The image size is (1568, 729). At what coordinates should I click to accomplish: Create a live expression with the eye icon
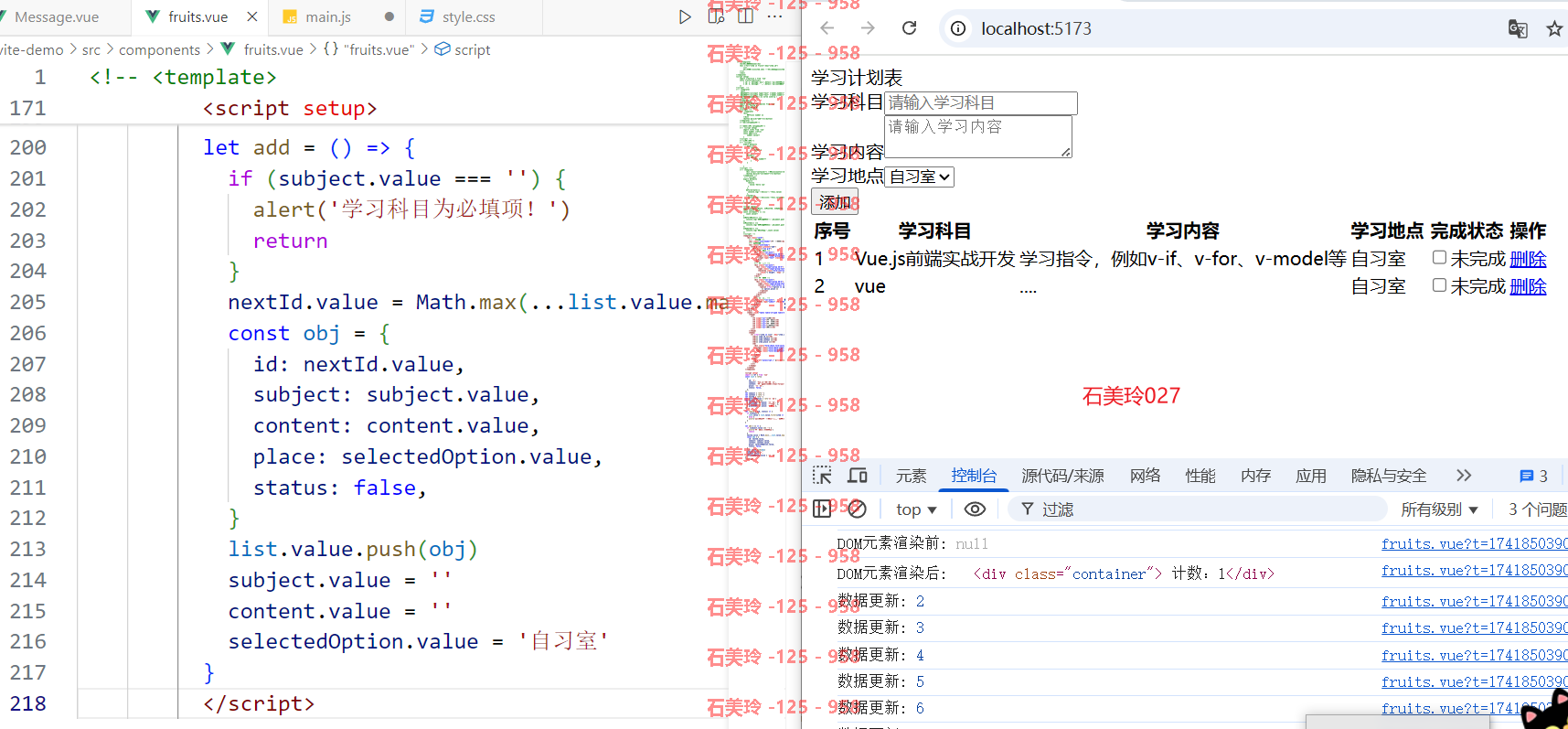(x=975, y=509)
